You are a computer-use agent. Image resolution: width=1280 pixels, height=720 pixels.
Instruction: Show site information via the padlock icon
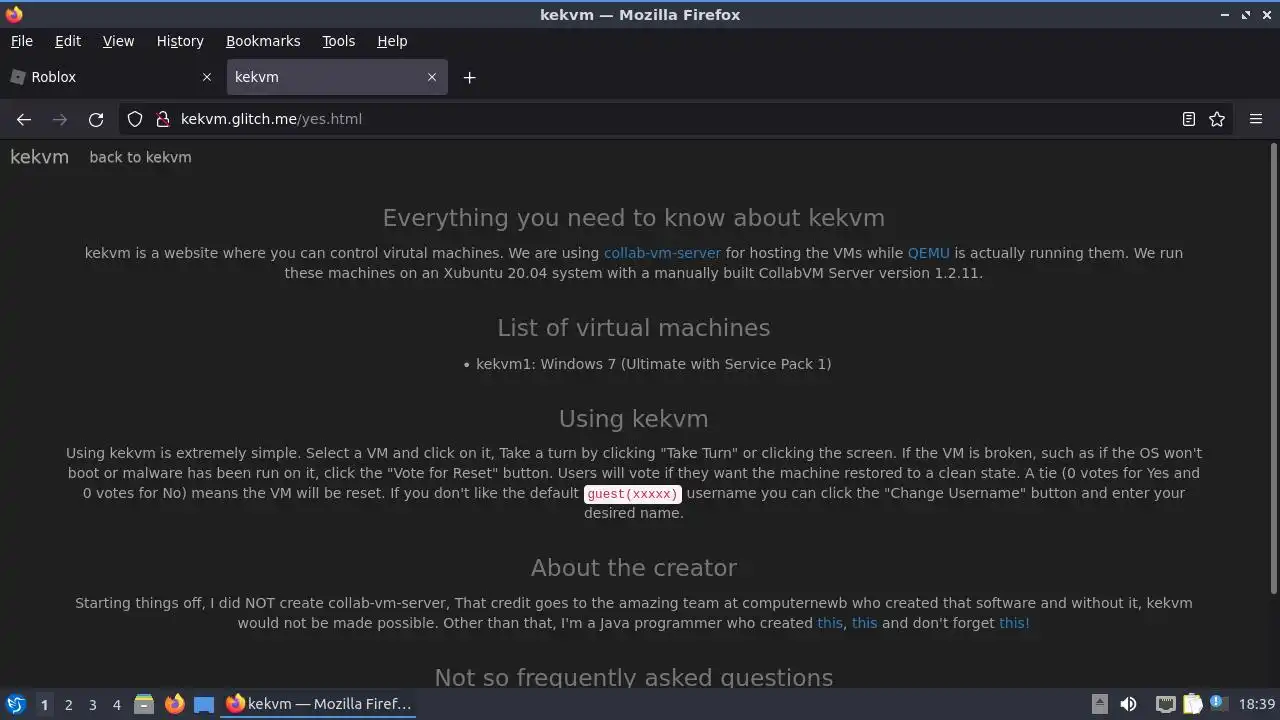tap(163, 119)
